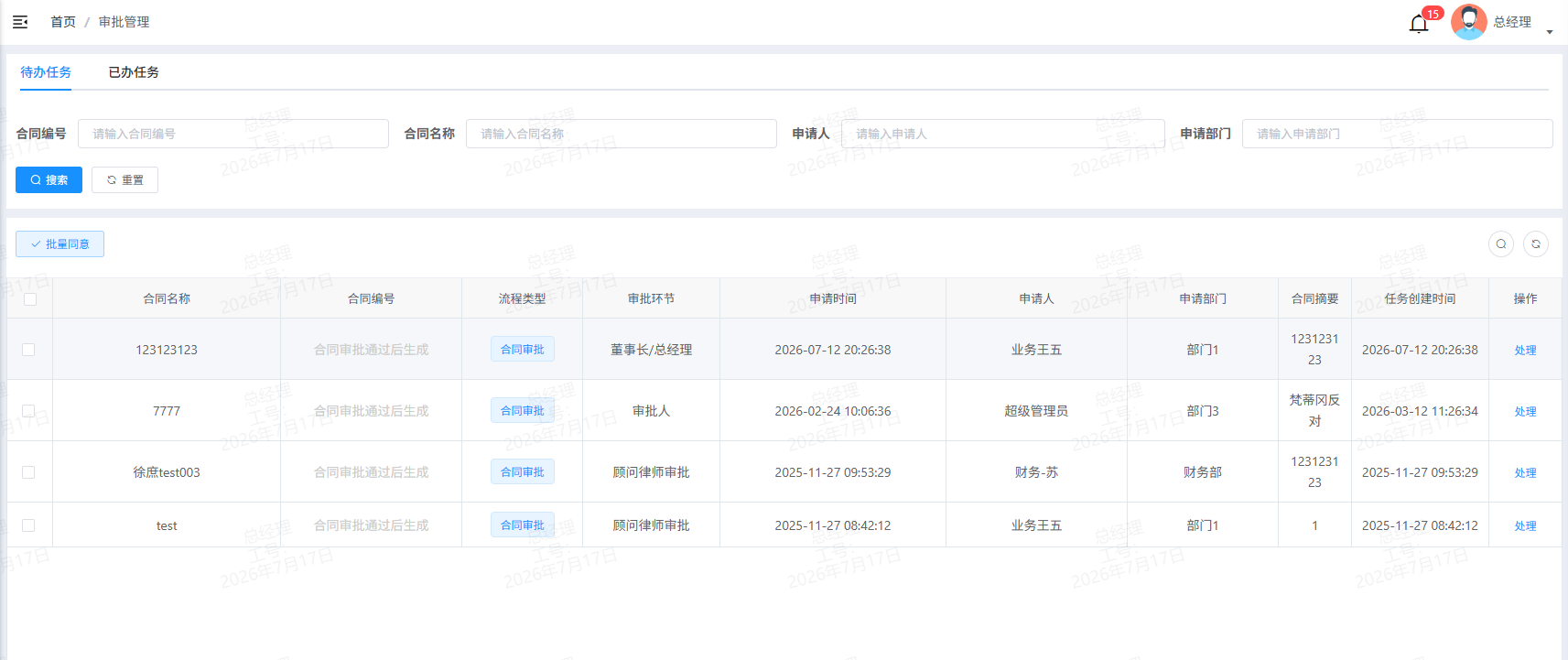Select department cell 财务部
The width and height of the screenshot is (1568, 660).
pos(1203,472)
